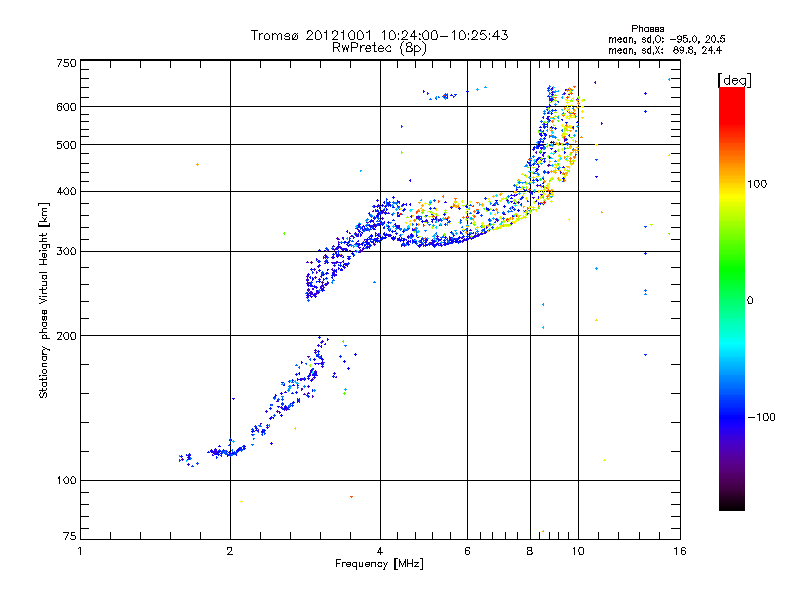800x600 pixels.
Task: Select the 'RwPretec (8p)' subtitle
Action: point(379,48)
